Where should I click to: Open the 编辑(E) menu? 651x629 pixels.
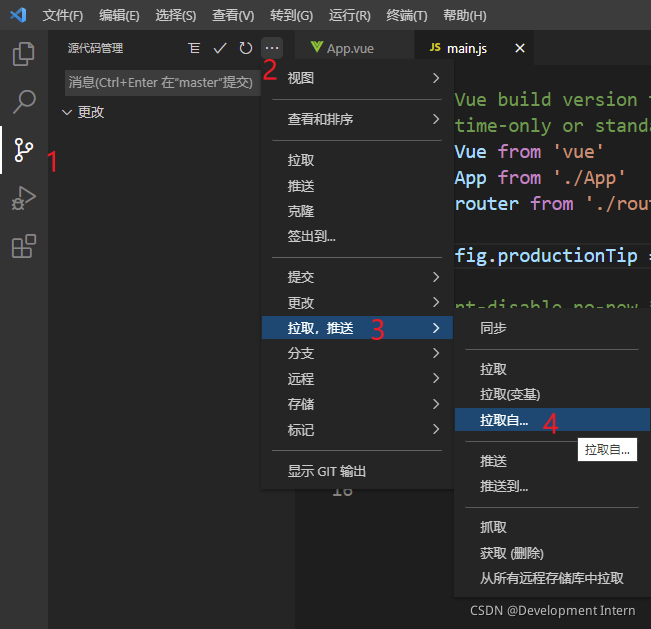119,16
